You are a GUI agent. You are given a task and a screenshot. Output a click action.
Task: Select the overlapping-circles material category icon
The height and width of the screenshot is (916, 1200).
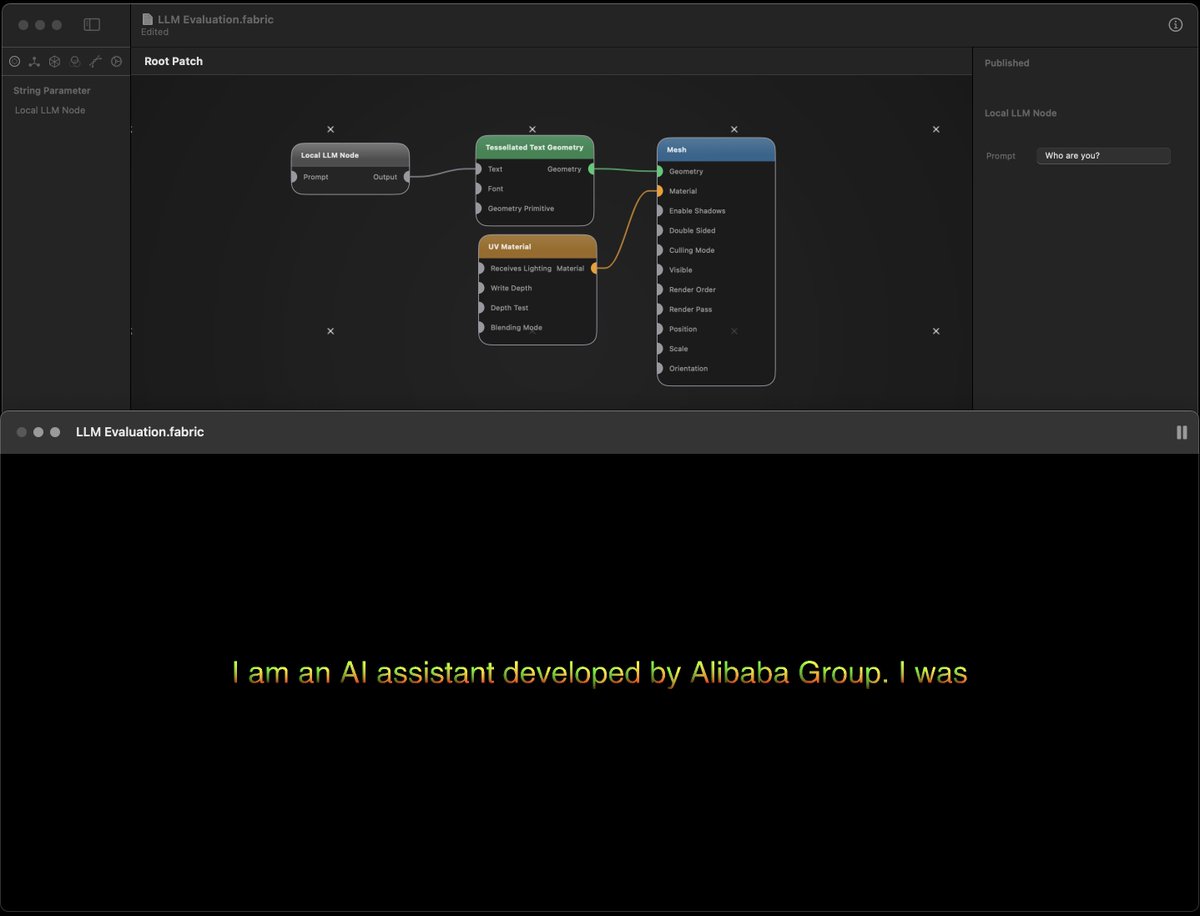tap(75, 62)
